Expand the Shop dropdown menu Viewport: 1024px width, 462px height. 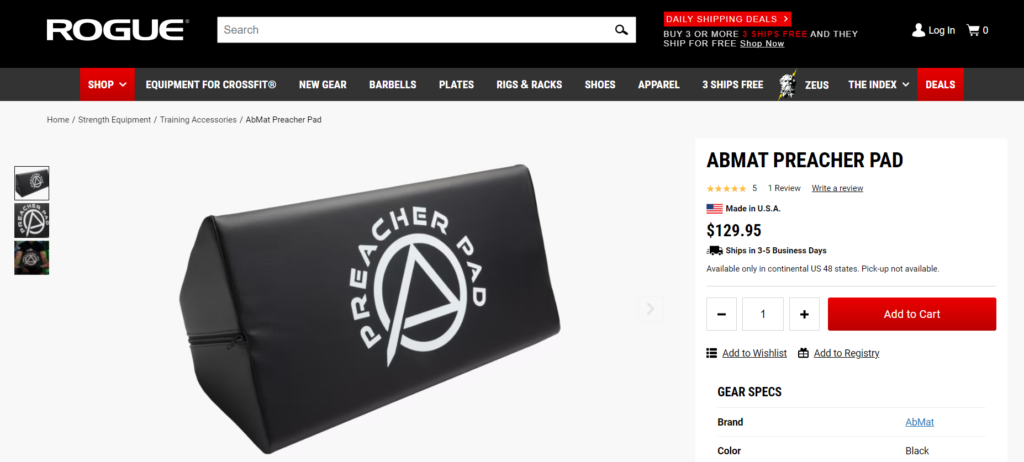tap(107, 84)
